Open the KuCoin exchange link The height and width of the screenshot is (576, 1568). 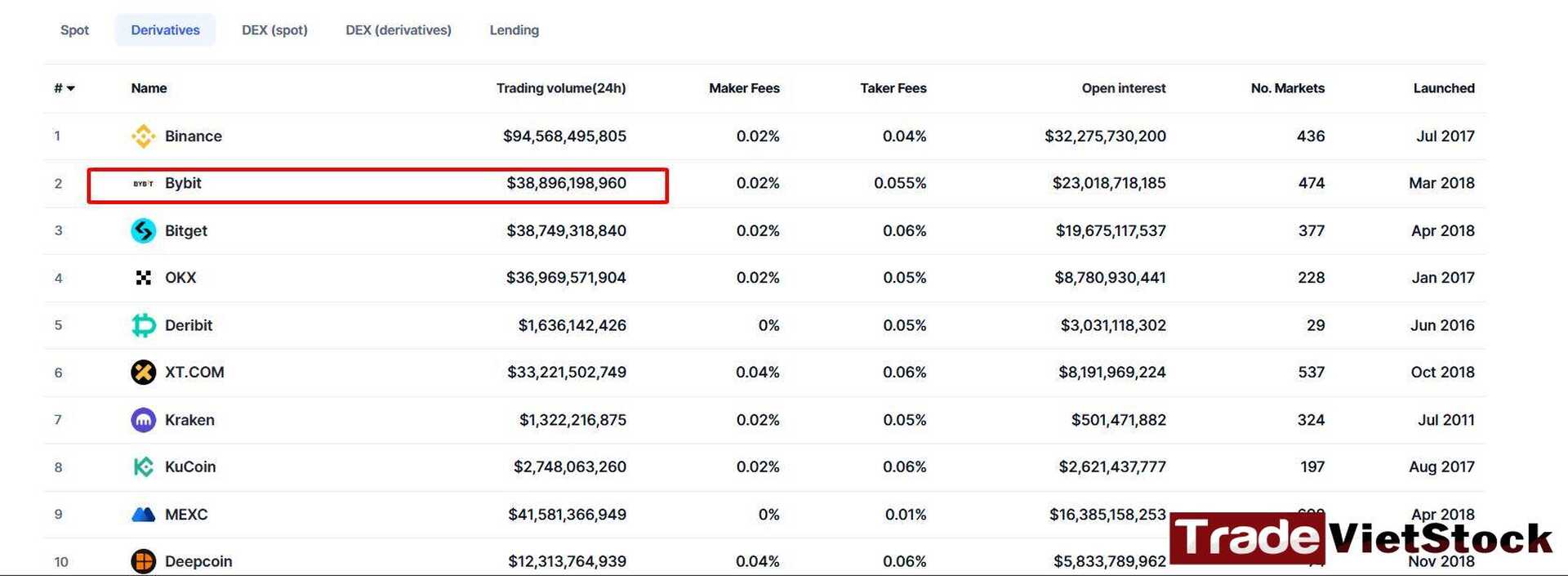[190, 467]
